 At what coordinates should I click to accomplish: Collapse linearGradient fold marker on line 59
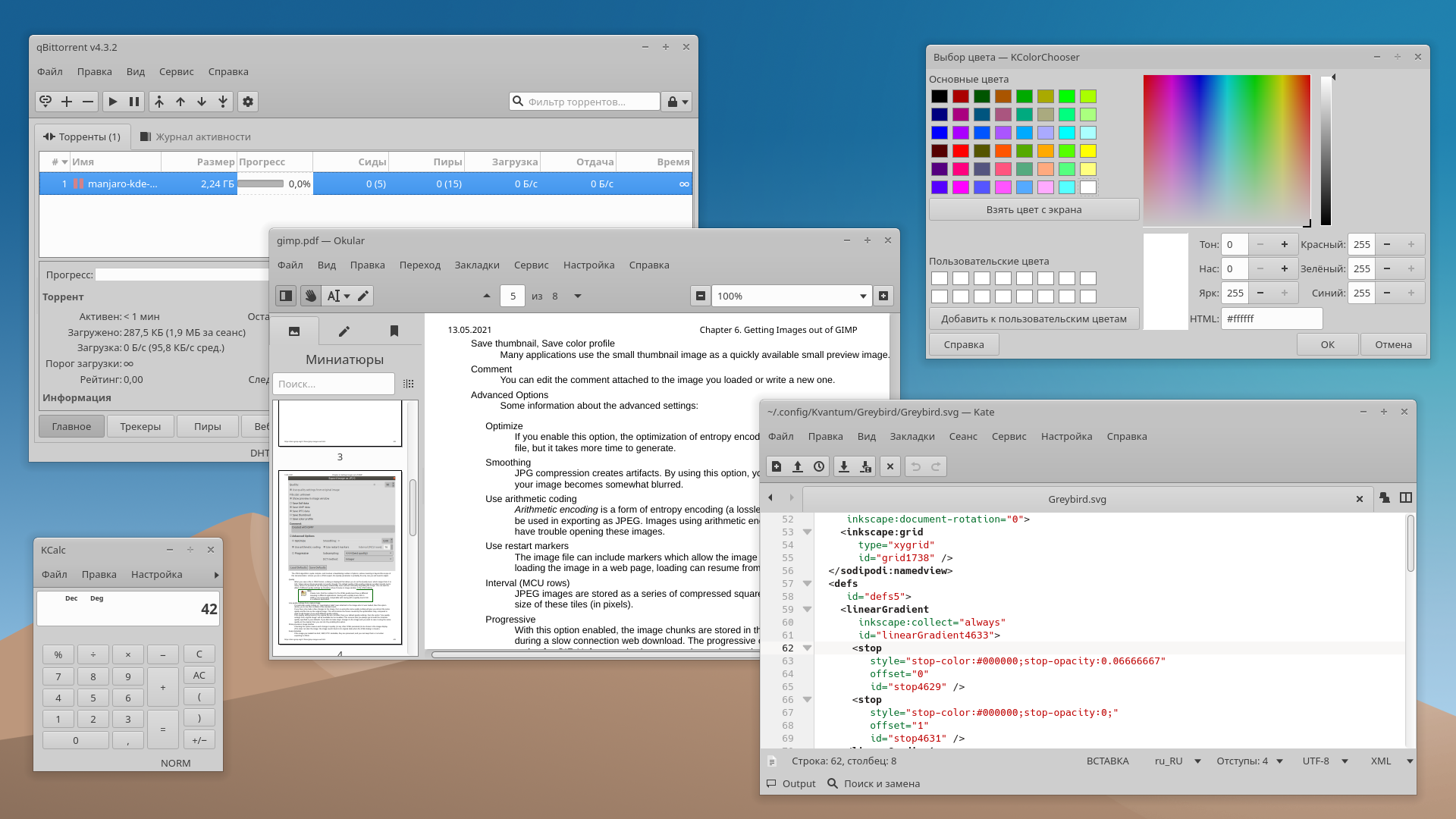[x=807, y=610]
